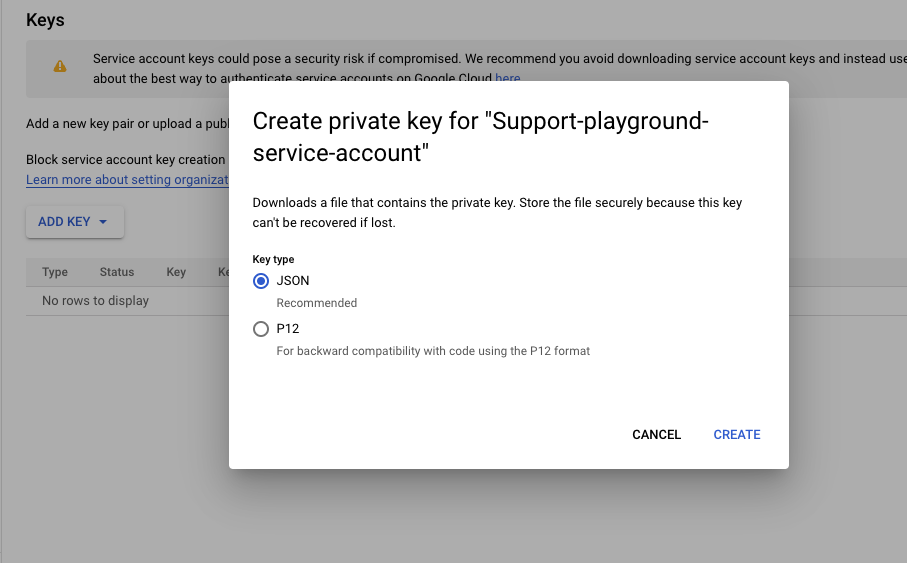Click the P12 backward compatibility description

click(433, 351)
